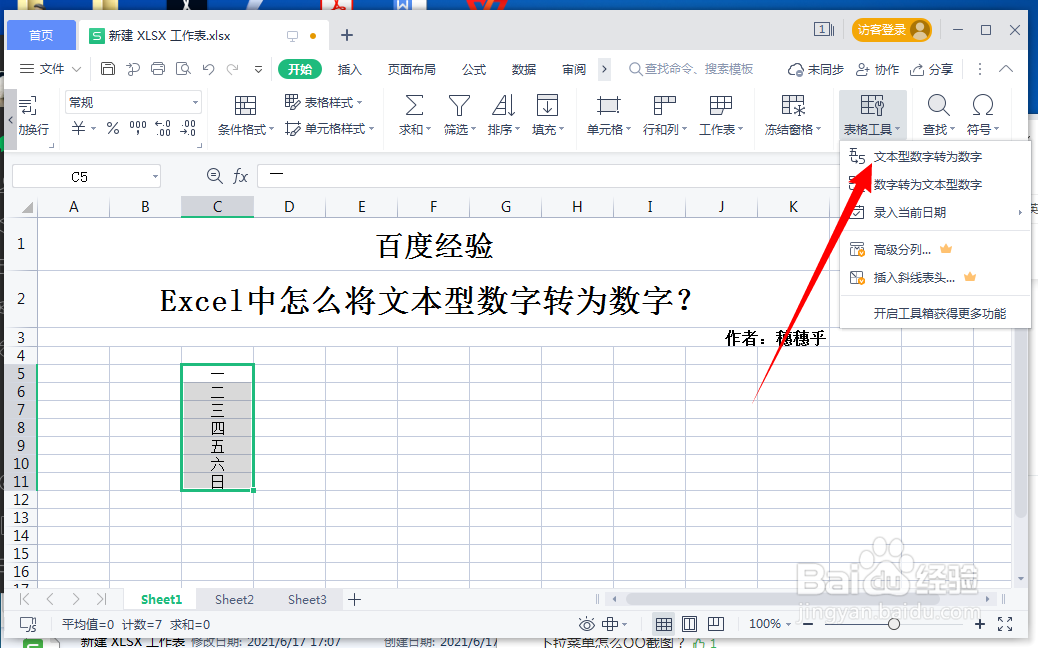Click the Fill (填充) icon
Viewport: 1038px width, 648px height.
click(x=547, y=105)
